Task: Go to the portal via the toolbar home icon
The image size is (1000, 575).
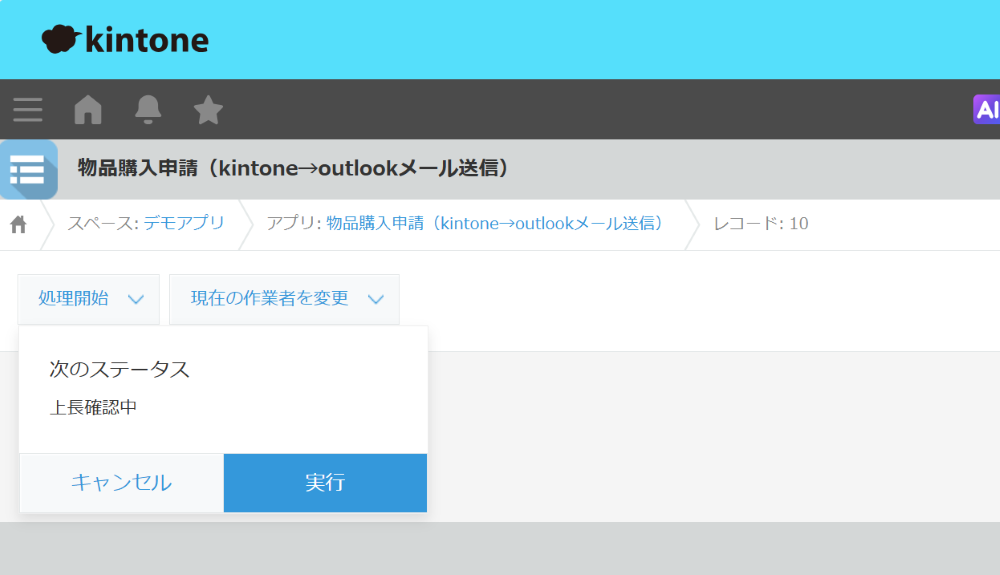Action: point(88,109)
